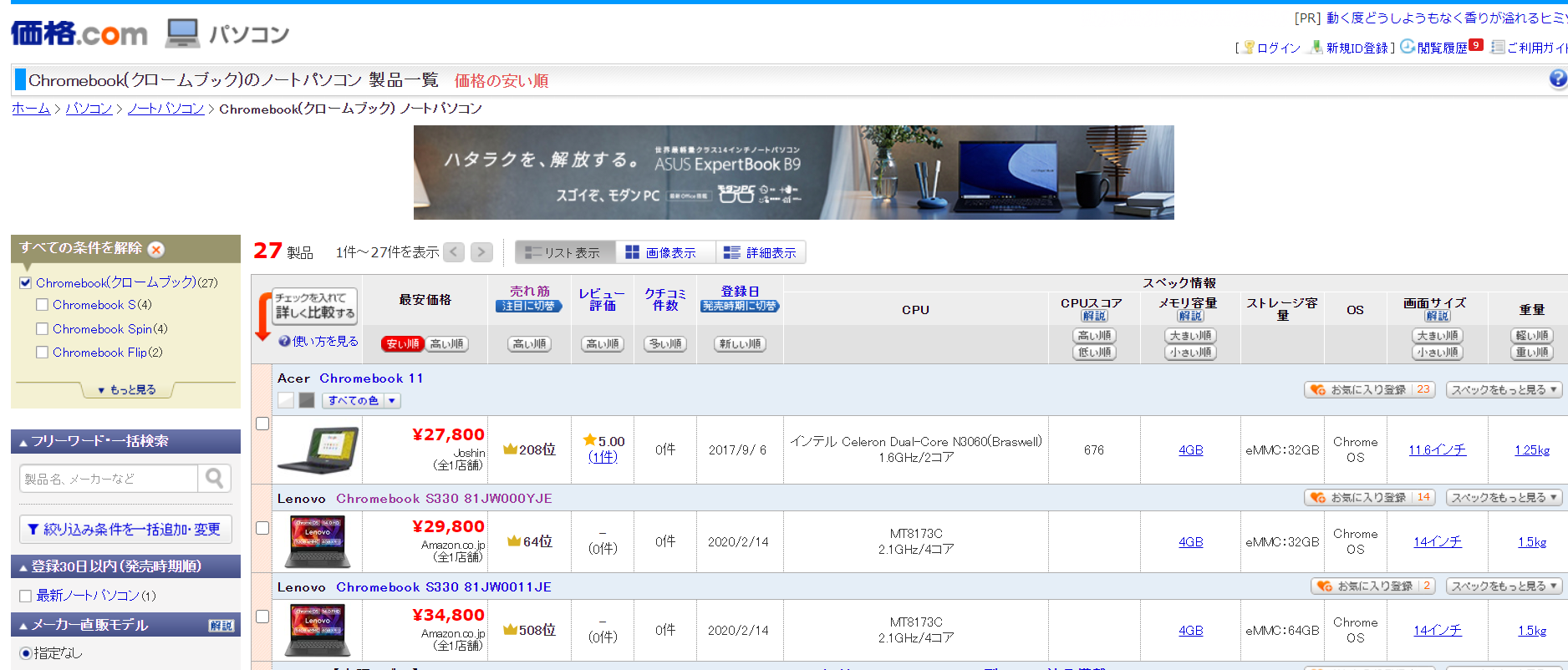Click チェックを入れて詳しく比較する button
This screenshot has width=1568, height=670.
click(x=315, y=306)
